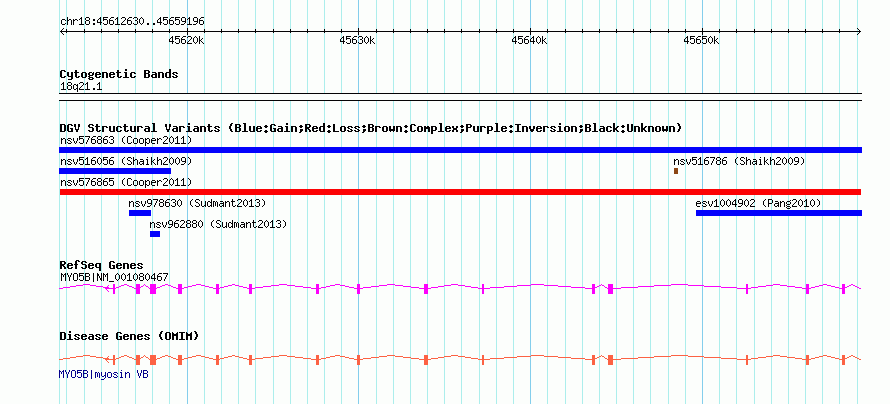Open the nsv516056 (Shaikh2009) variant label
The width and height of the screenshot is (890, 404).
tap(125, 161)
